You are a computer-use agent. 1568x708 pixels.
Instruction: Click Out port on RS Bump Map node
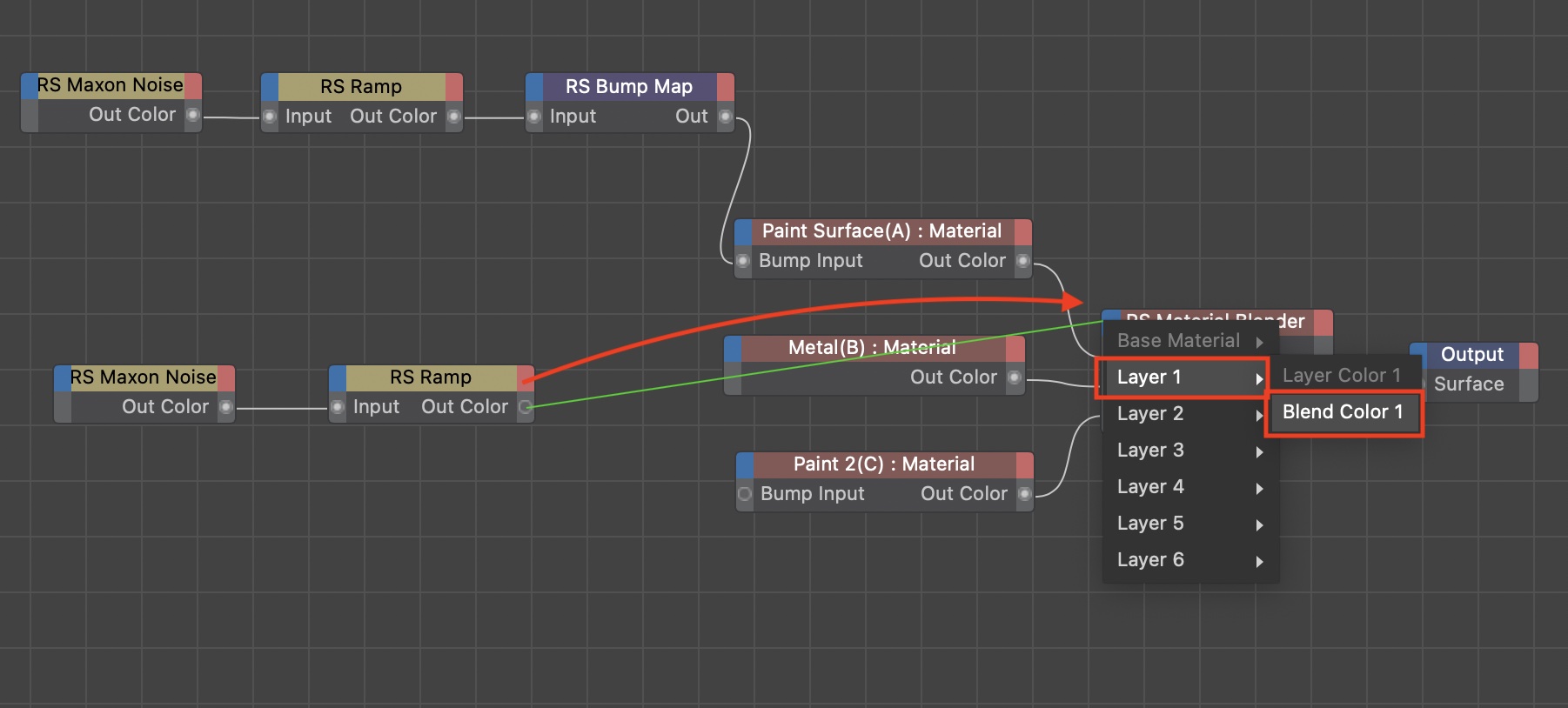726,117
